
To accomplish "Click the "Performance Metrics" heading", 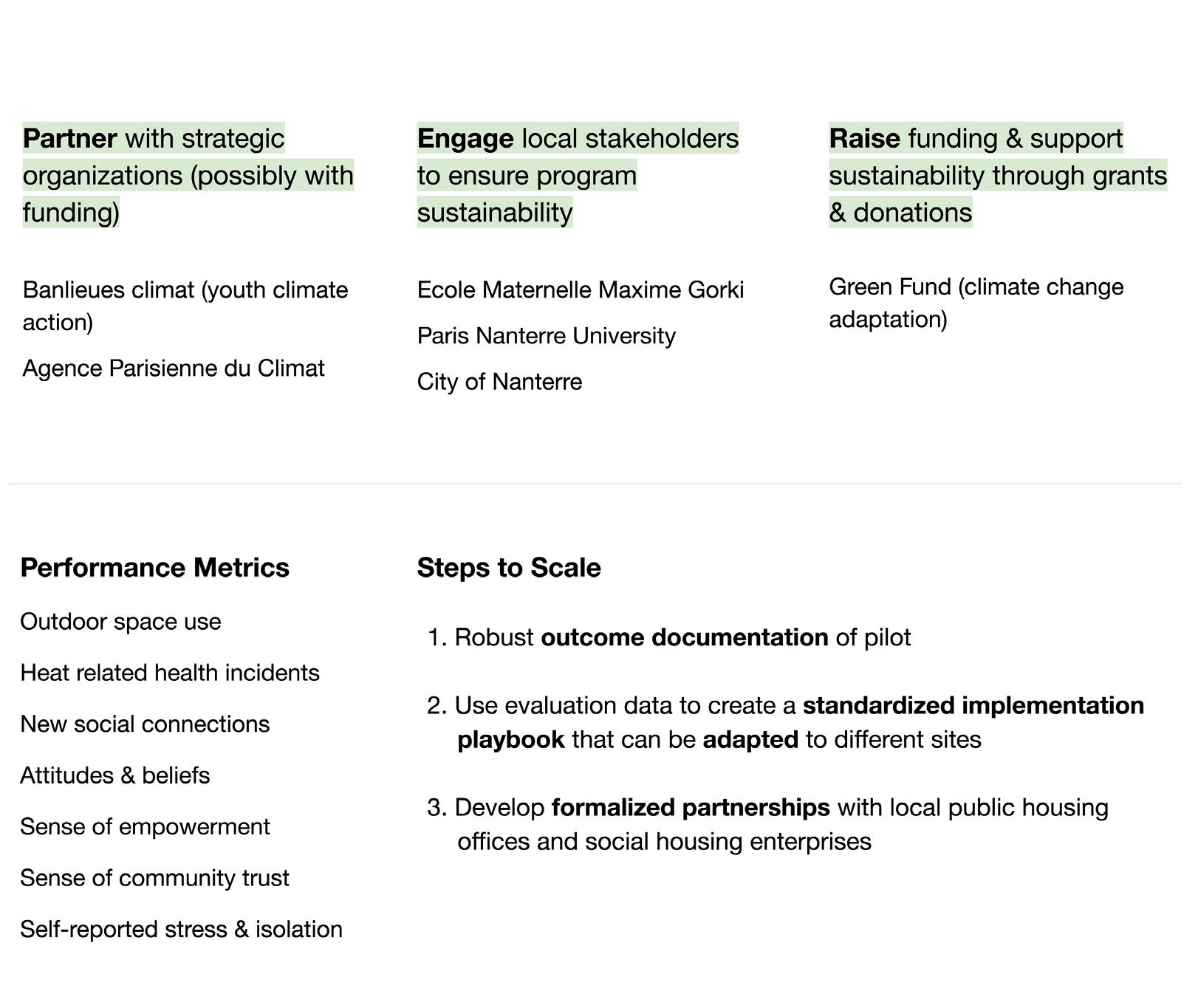I will [x=154, y=568].
